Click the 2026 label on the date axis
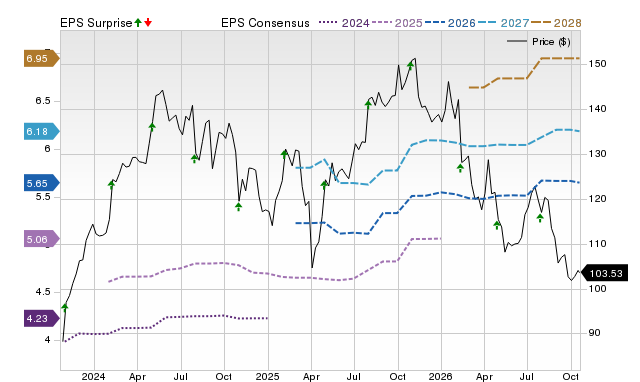The height and width of the screenshot is (382, 640). click(x=440, y=376)
